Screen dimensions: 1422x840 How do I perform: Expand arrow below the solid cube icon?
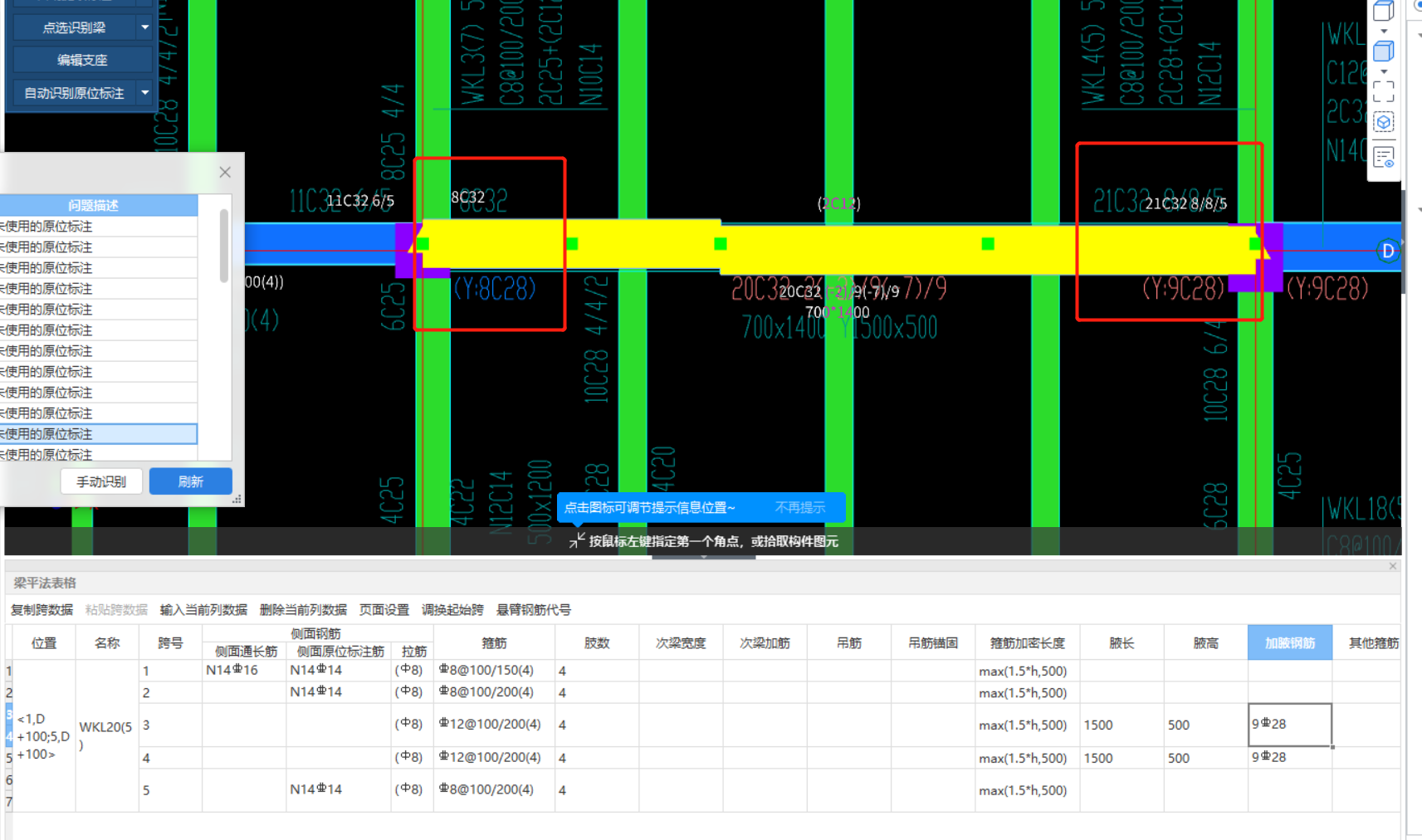click(1383, 71)
